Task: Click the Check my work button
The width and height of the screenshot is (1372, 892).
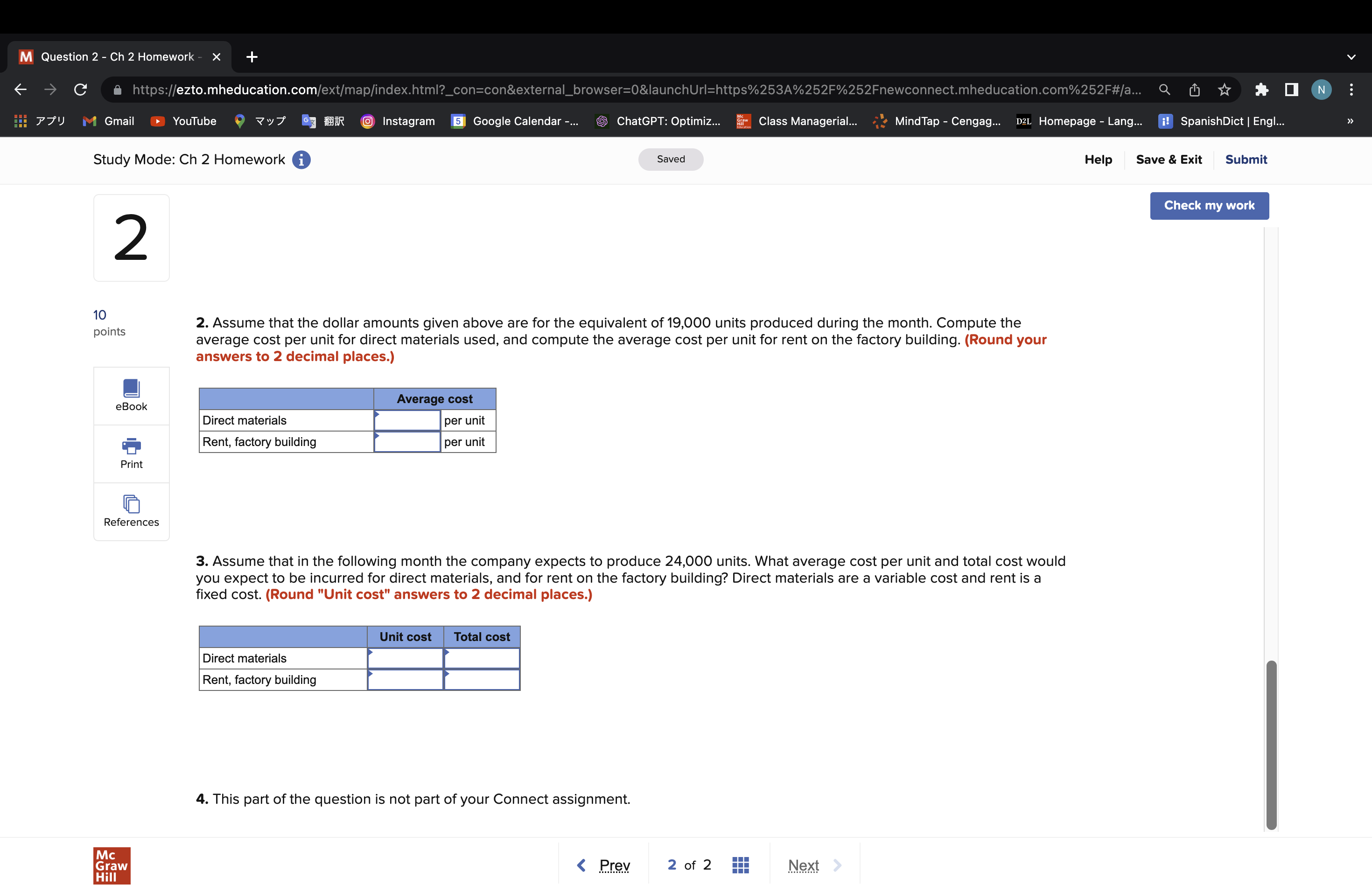Action: (x=1210, y=206)
